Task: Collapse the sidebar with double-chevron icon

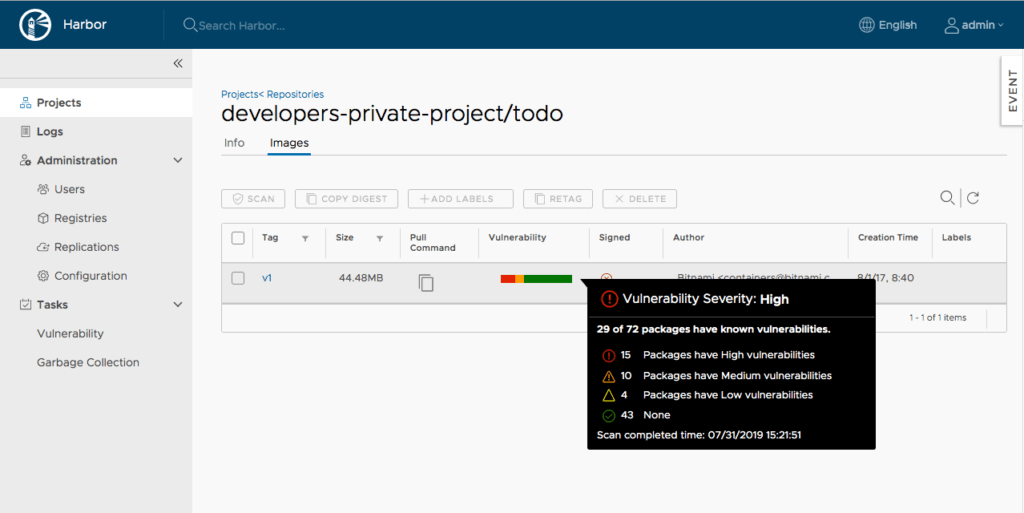Action: click(178, 63)
